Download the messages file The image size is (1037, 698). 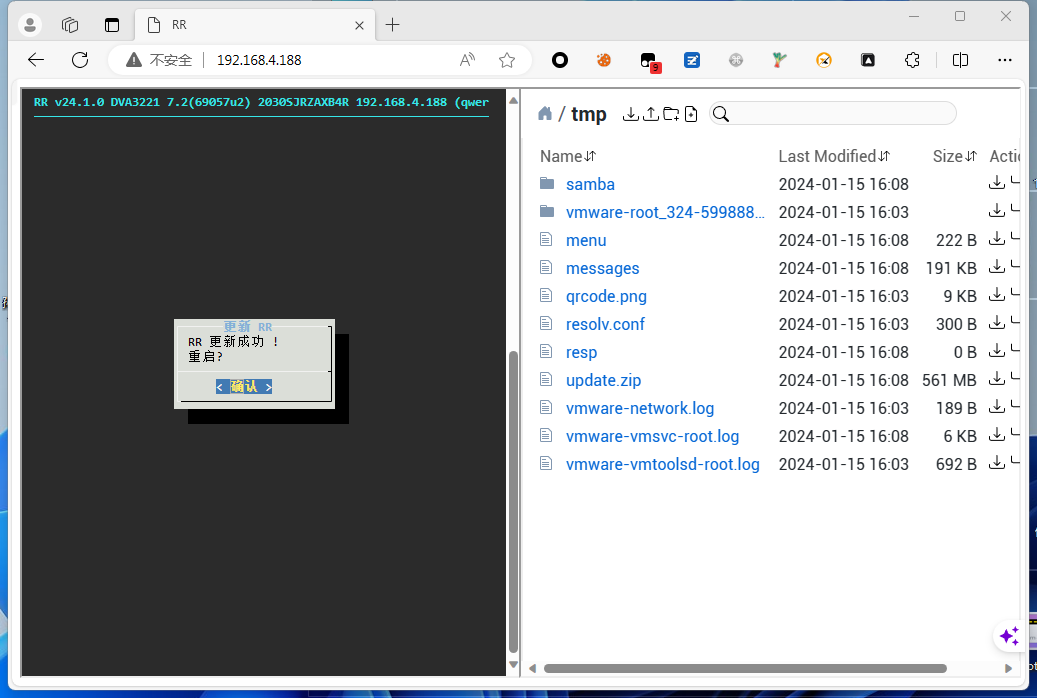tap(997, 267)
